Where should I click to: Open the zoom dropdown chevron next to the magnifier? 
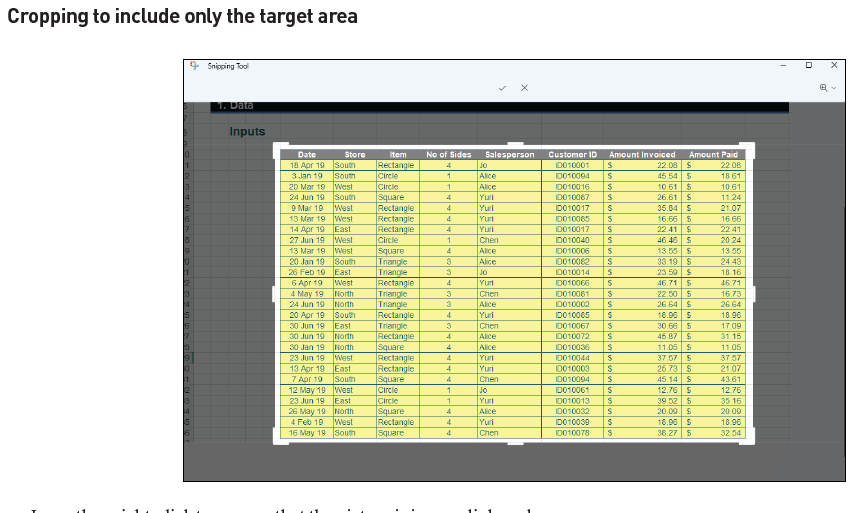(x=834, y=88)
